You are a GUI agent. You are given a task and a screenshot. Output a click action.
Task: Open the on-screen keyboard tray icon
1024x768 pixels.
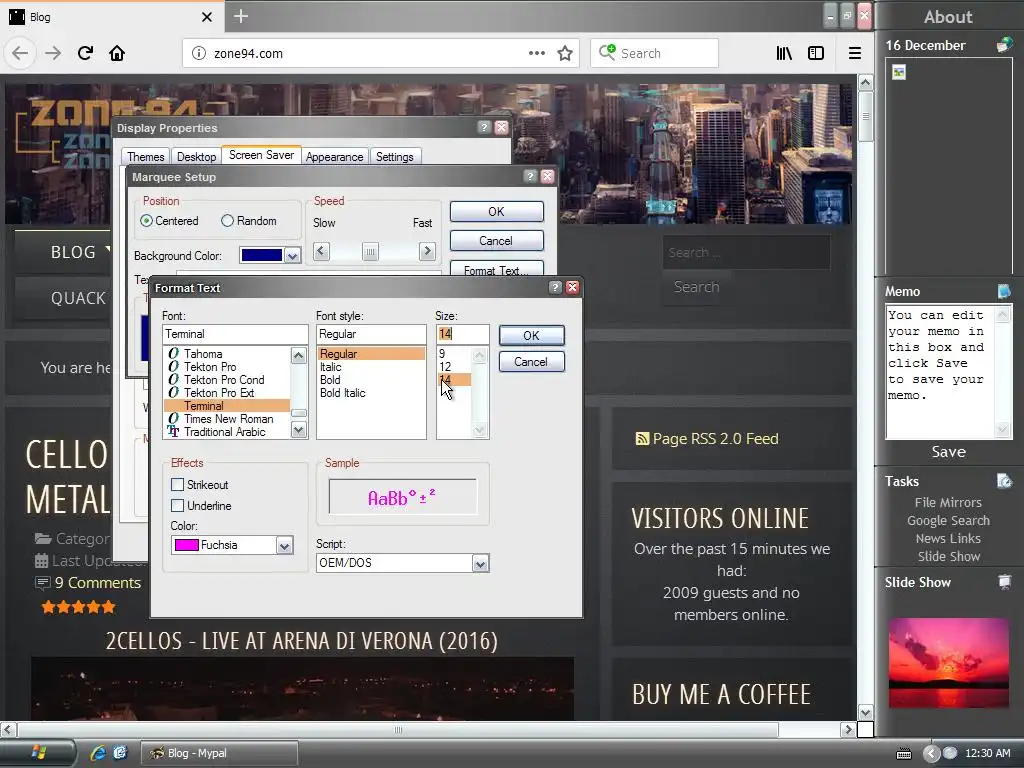coord(904,754)
